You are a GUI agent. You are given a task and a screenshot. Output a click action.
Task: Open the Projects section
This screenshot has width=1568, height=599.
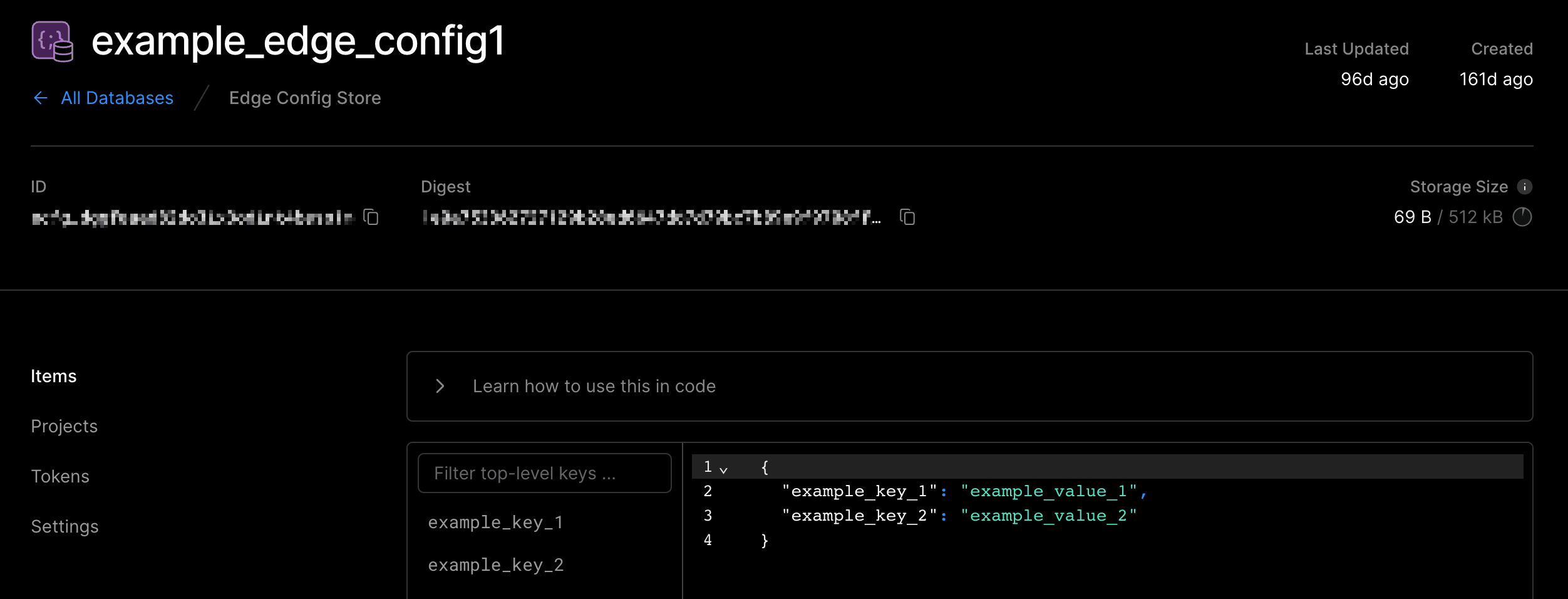[x=64, y=426]
